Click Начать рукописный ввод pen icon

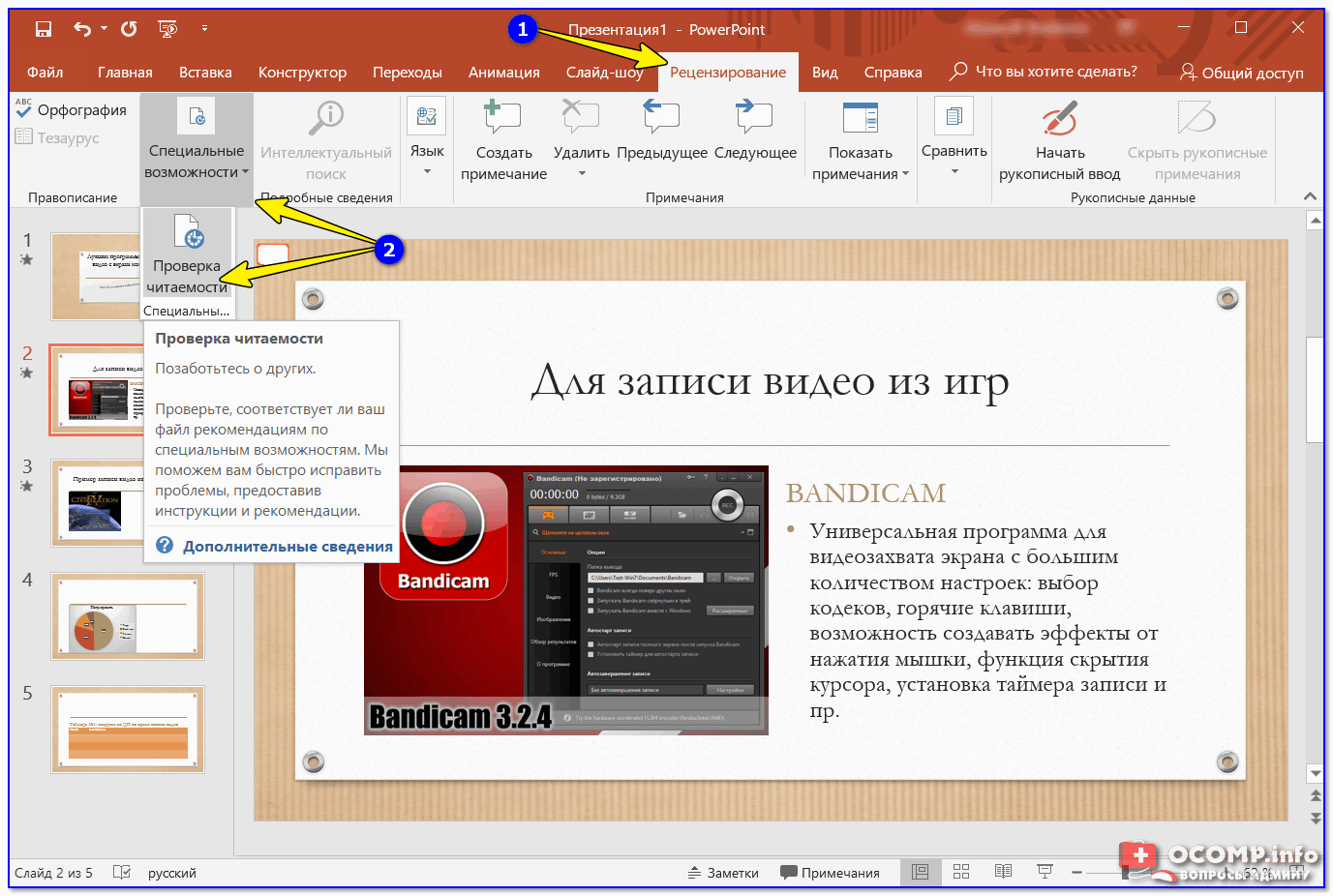1060,117
